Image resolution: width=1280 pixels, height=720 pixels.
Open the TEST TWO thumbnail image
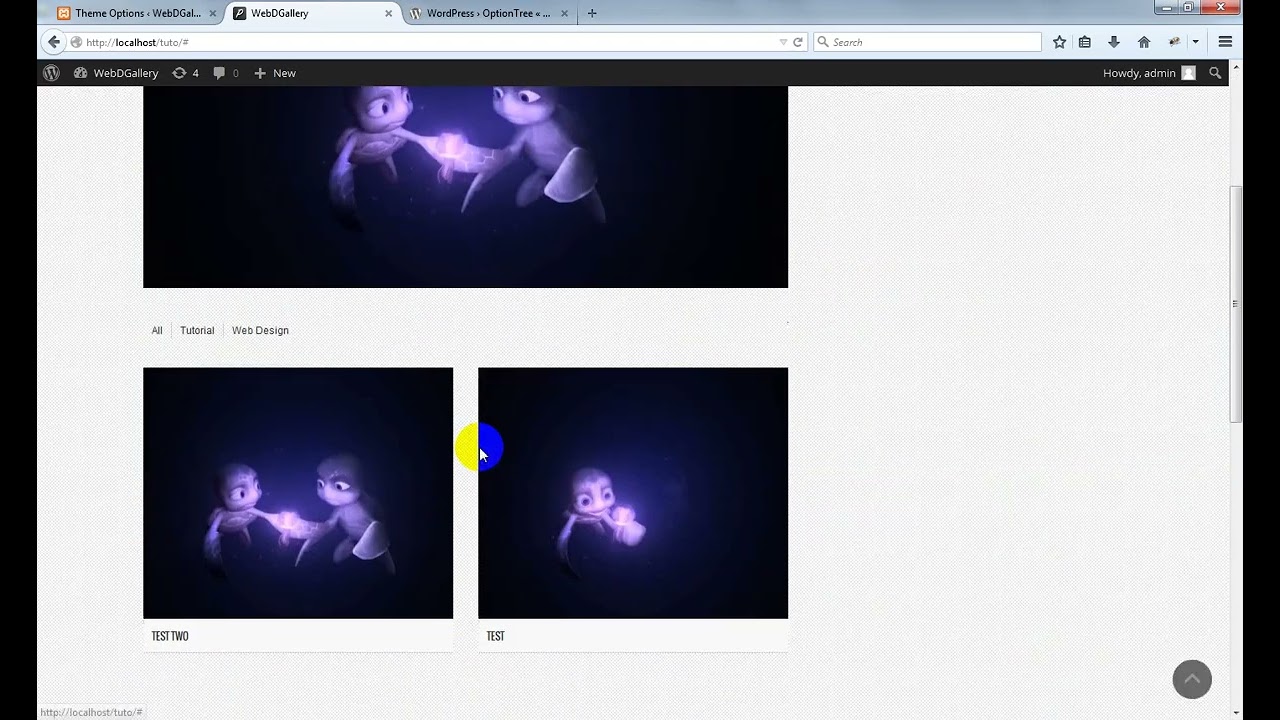pyautogui.click(x=298, y=493)
